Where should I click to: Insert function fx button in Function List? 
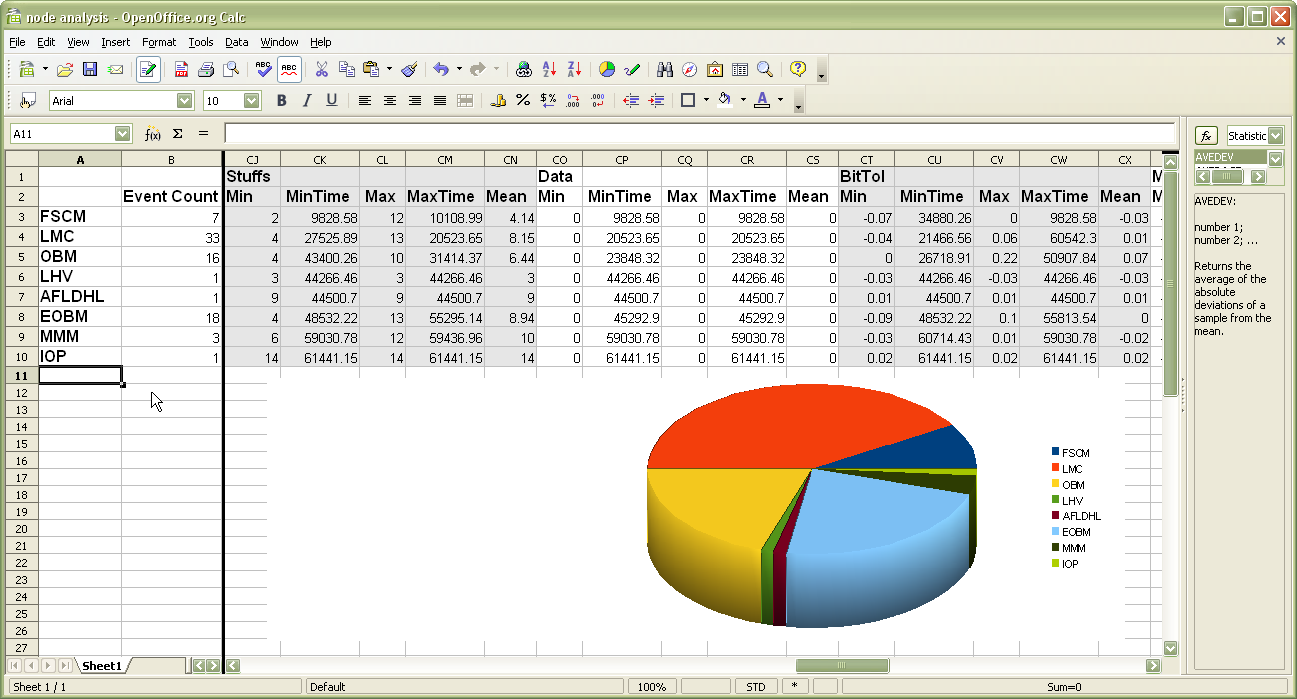[x=1207, y=135]
